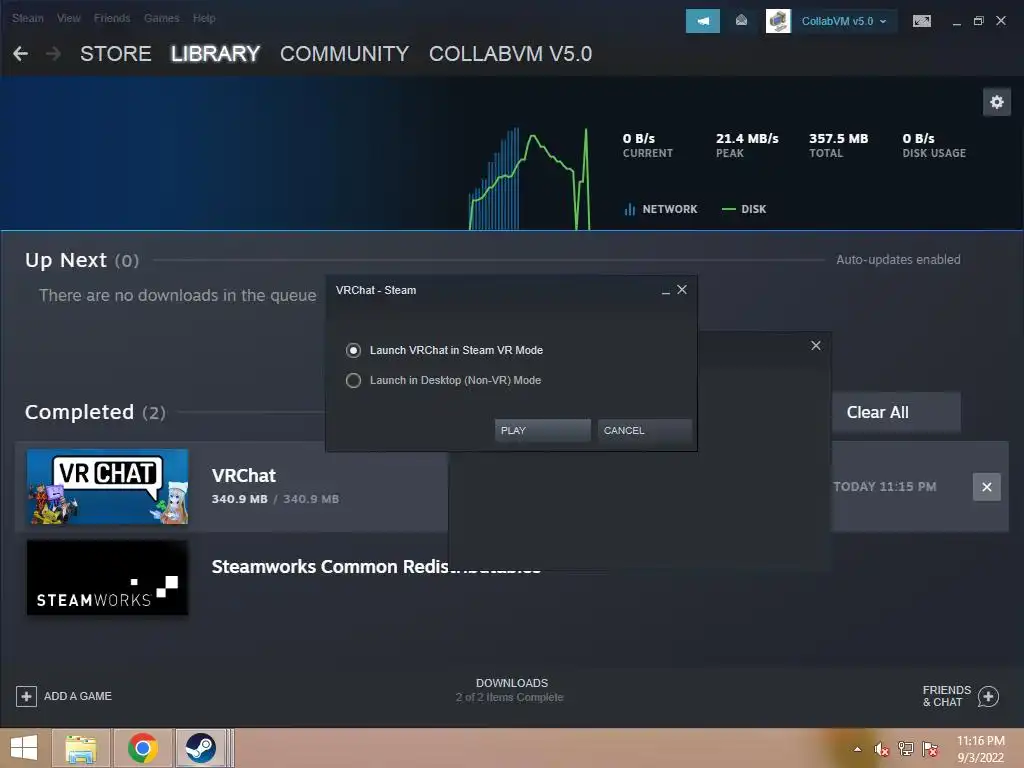This screenshot has height=768, width=1024.
Task: Click Steamworks Common Redistributables title
Action: (376, 566)
